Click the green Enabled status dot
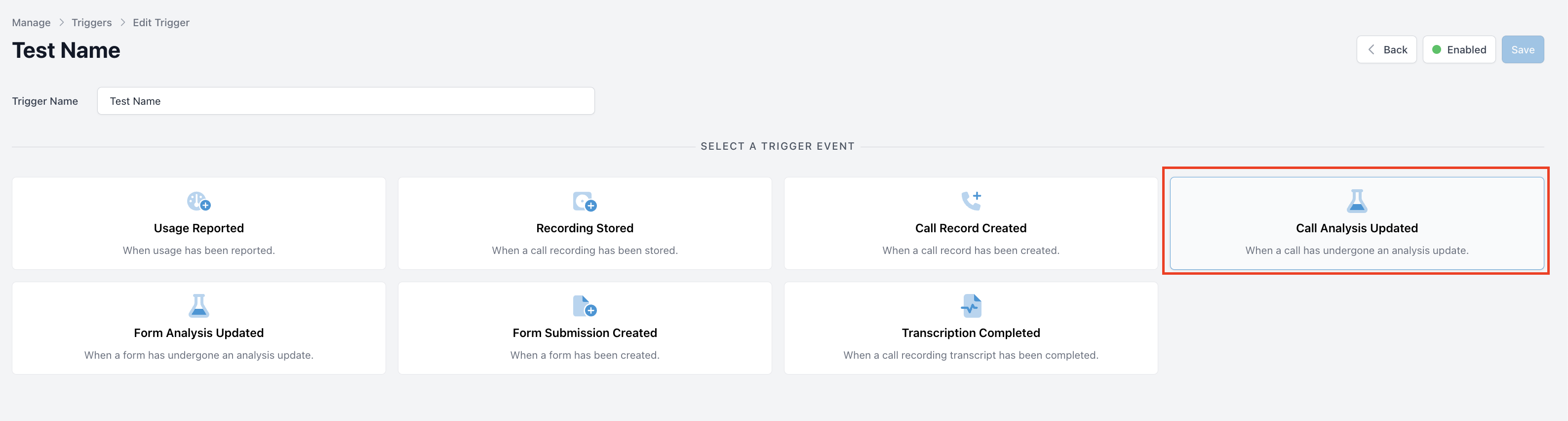Viewport: 1568px width, 421px height. tap(1437, 49)
